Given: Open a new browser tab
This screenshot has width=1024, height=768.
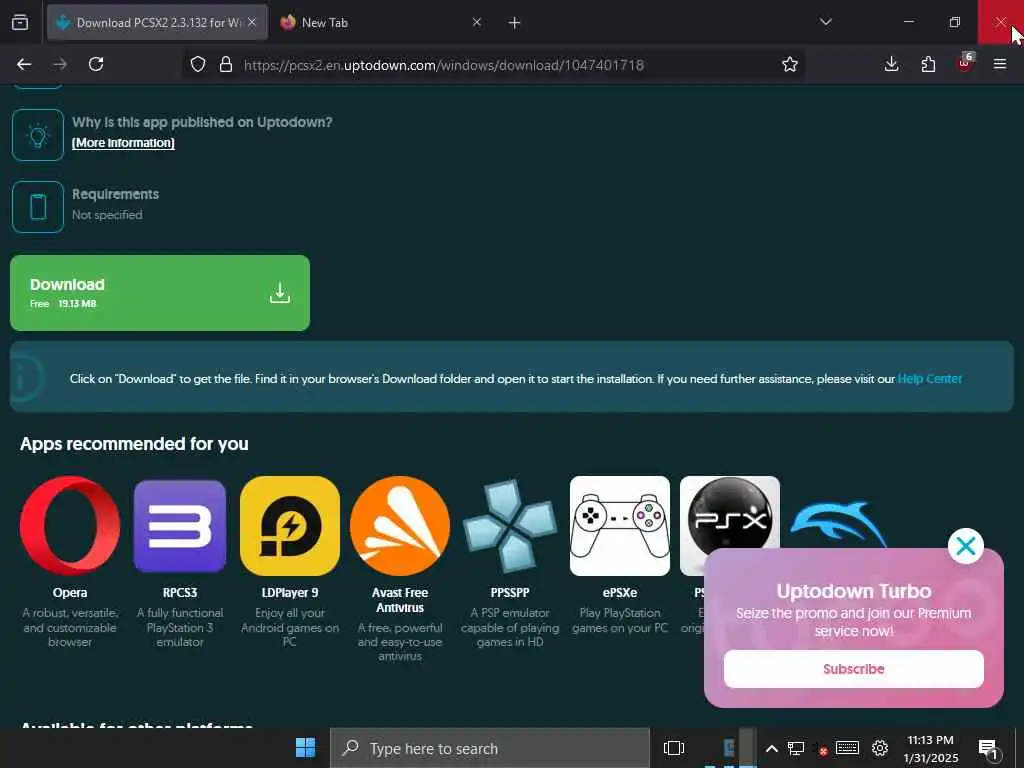Looking at the screenshot, I should coord(515,23).
